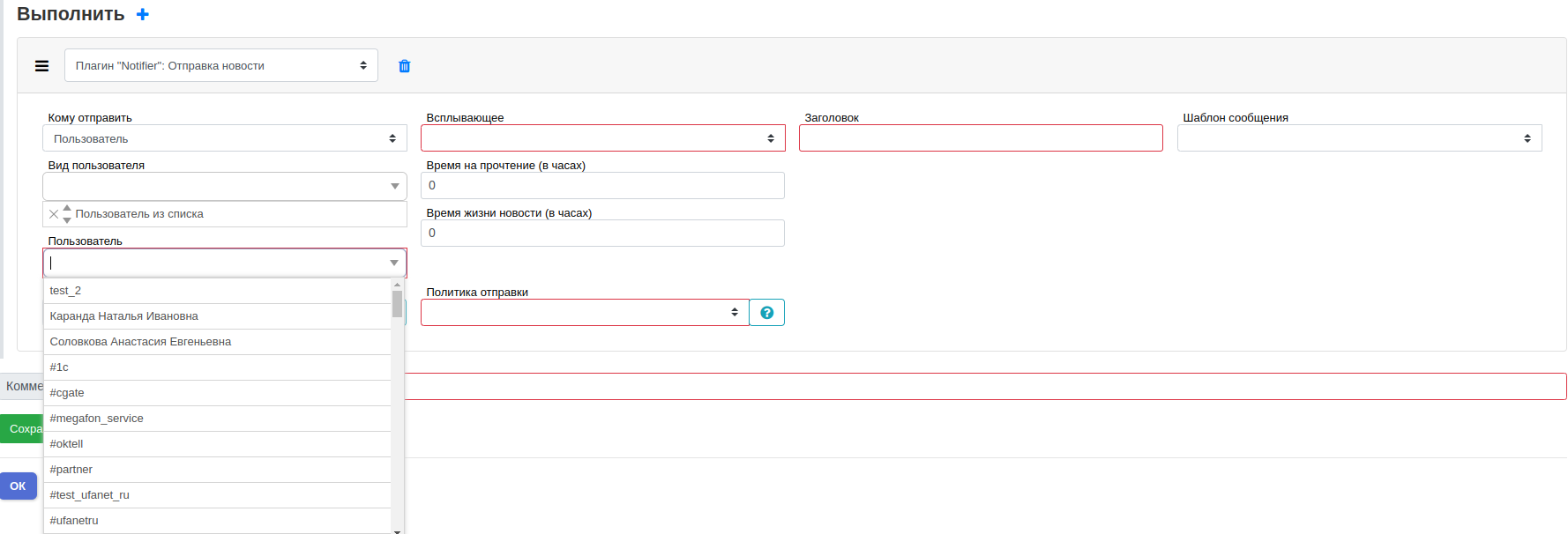The image size is (1568, 534).
Task: Expand the 'Вид пользователя' combo box
Action: tap(225, 186)
